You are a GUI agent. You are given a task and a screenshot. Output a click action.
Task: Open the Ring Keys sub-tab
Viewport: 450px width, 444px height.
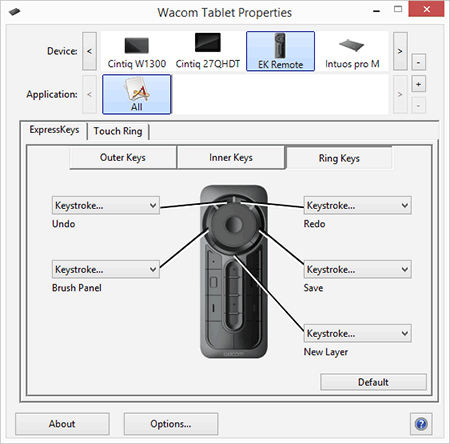point(339,158)
